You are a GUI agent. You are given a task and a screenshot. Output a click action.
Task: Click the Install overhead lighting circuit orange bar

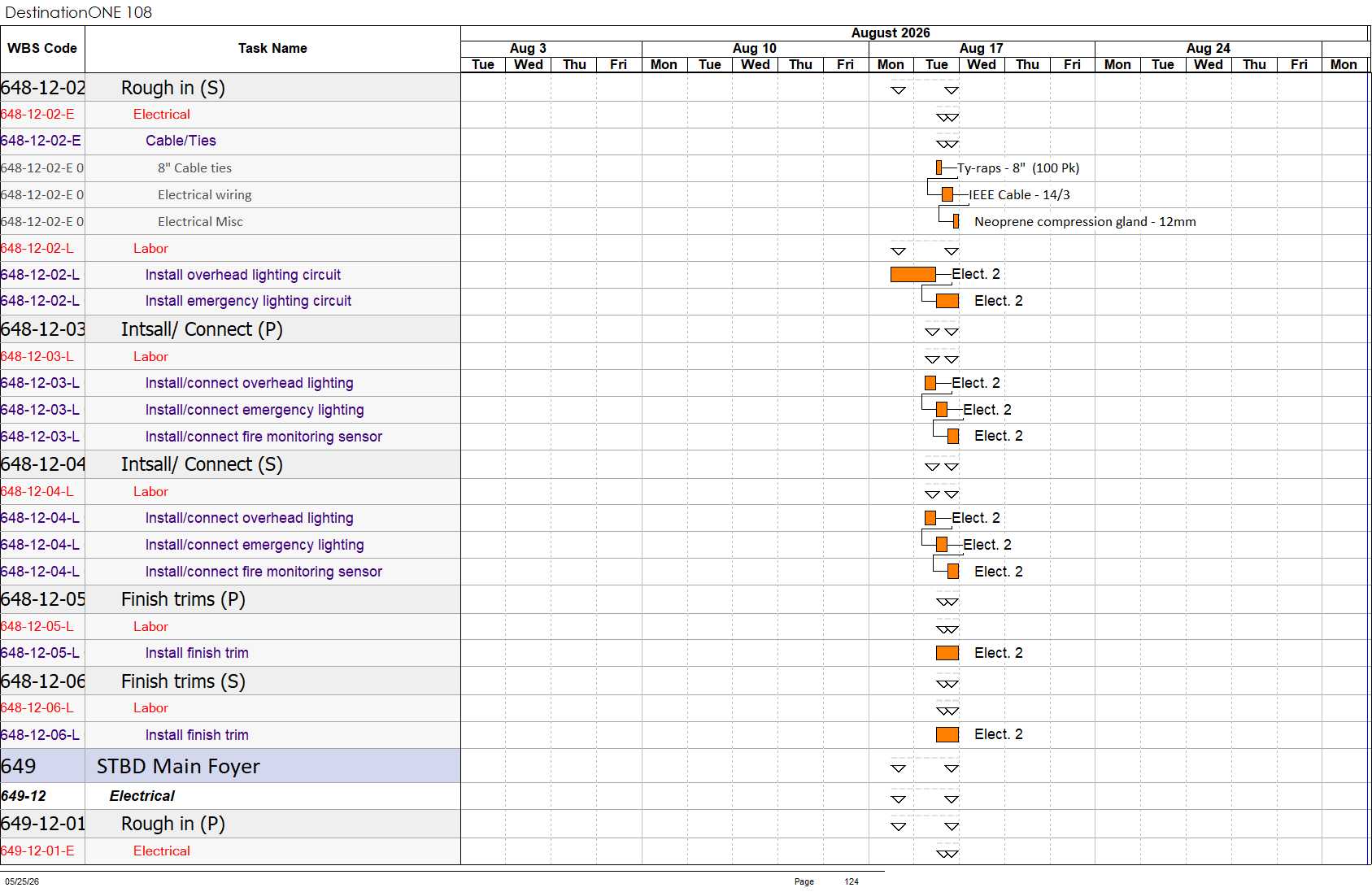pyautogui.click(x=912, y=274)
